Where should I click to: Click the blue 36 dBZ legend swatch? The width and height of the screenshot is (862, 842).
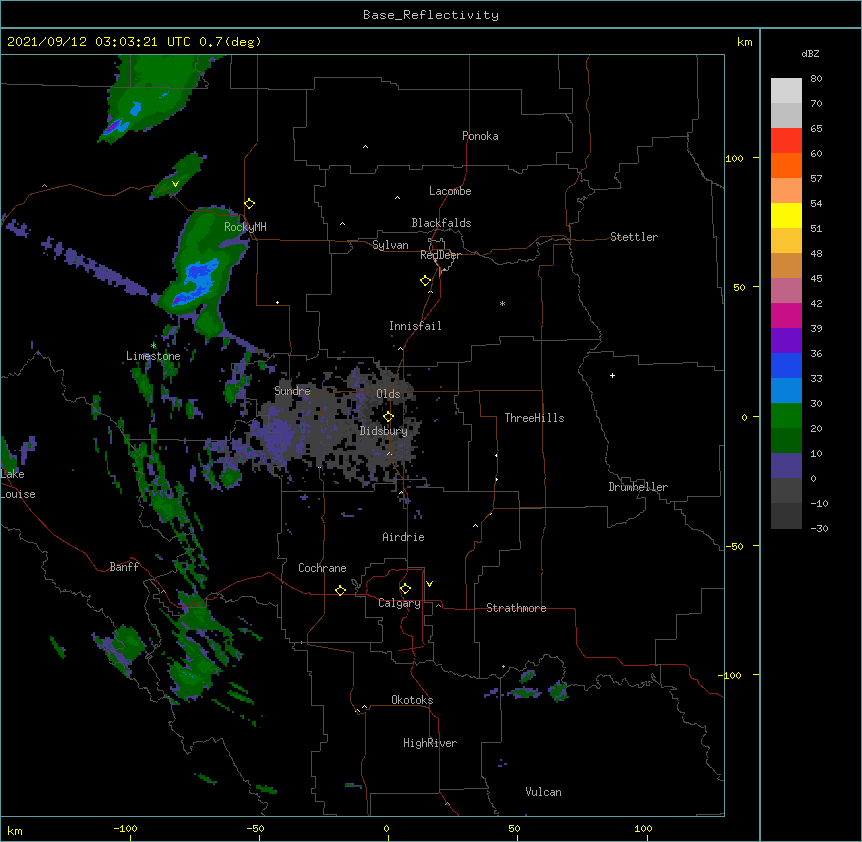786,365
